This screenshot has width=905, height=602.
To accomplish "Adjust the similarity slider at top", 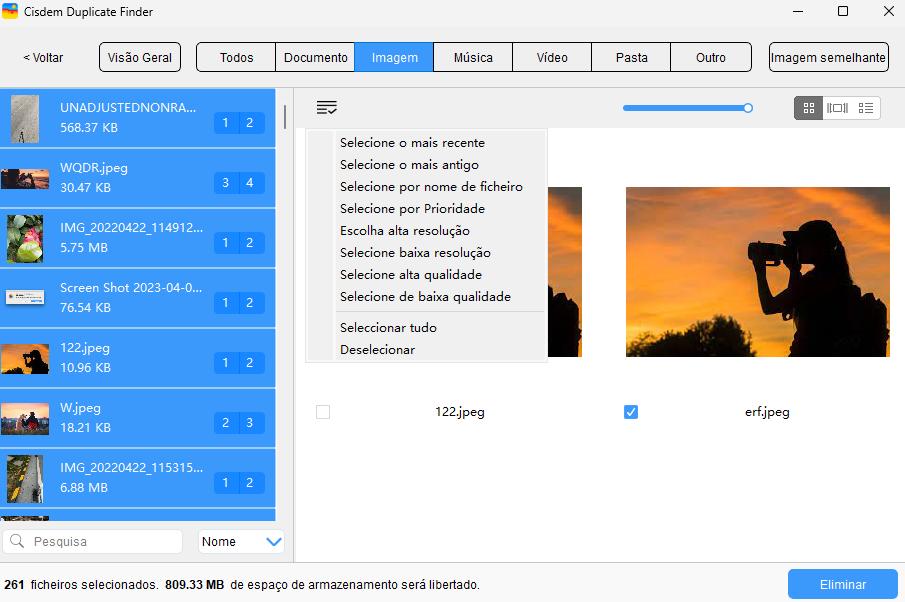I will tap(747, 106).
